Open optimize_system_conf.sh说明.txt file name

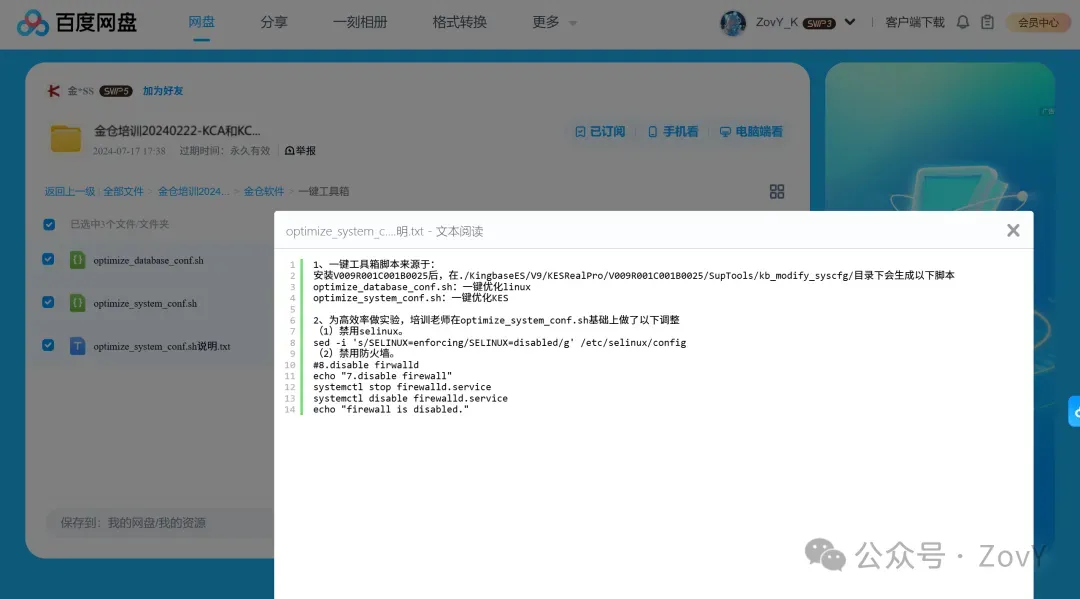click(162, 346)
